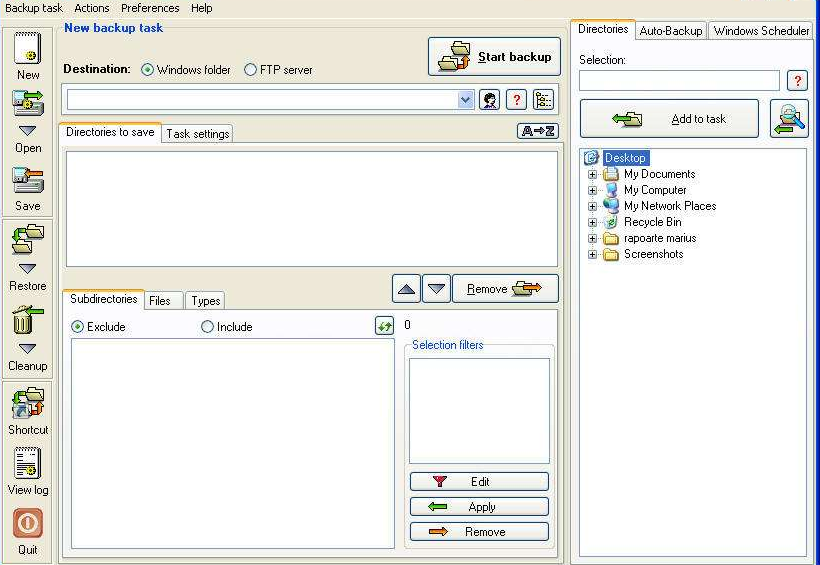Screen dimensions: 820x565
Task: Click the Start backup button
Action: 494,56
